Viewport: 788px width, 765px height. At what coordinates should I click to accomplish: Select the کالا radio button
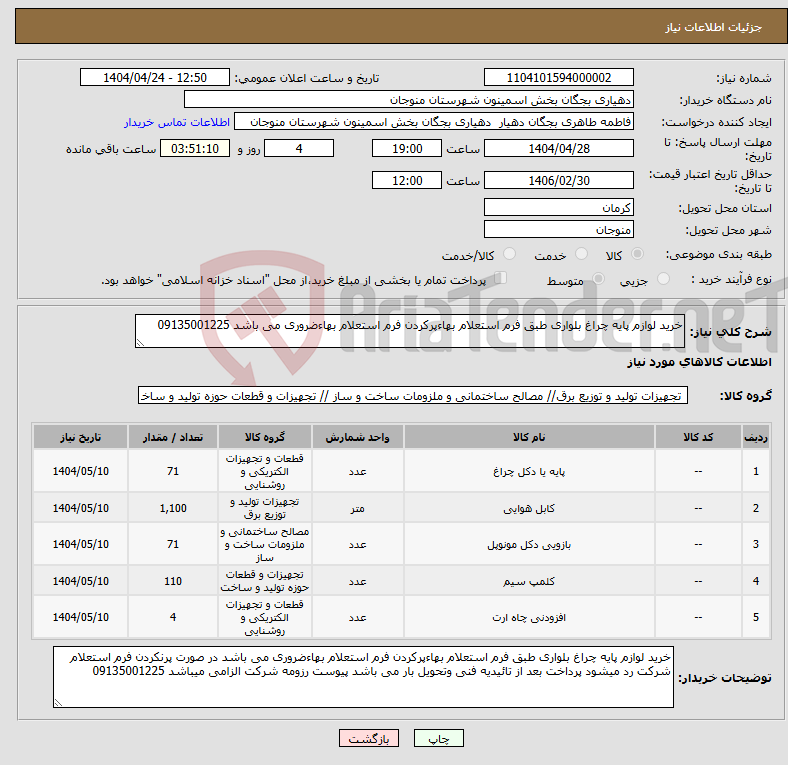(x=637, y=254)
